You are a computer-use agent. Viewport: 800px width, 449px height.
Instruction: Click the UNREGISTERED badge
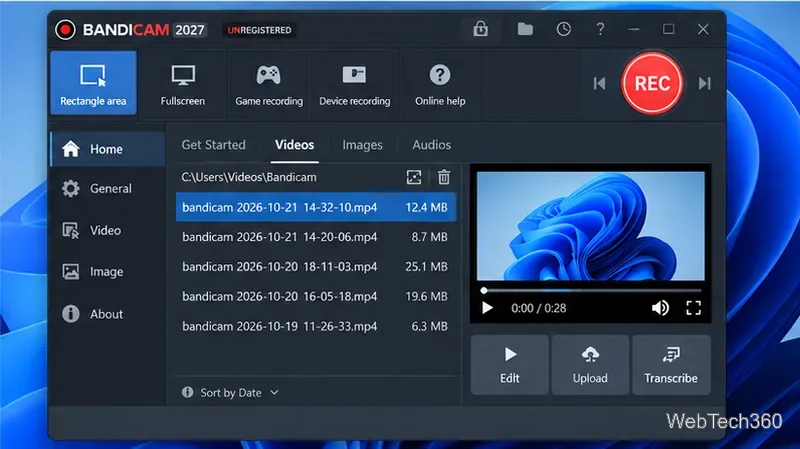(x=259, y=30)
